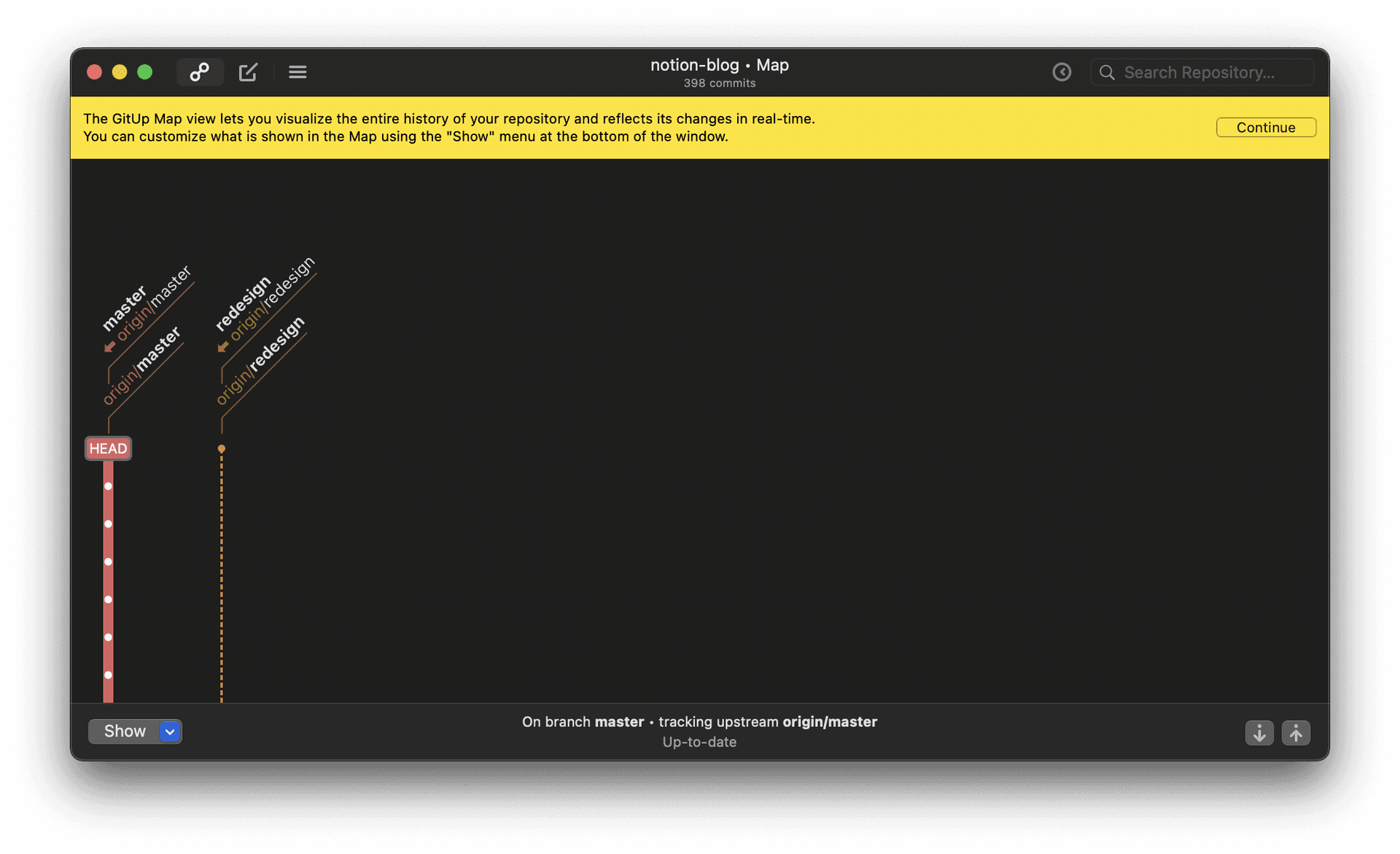
Task: Click the tracking upstream origin/master status
Action: [768, 722]
